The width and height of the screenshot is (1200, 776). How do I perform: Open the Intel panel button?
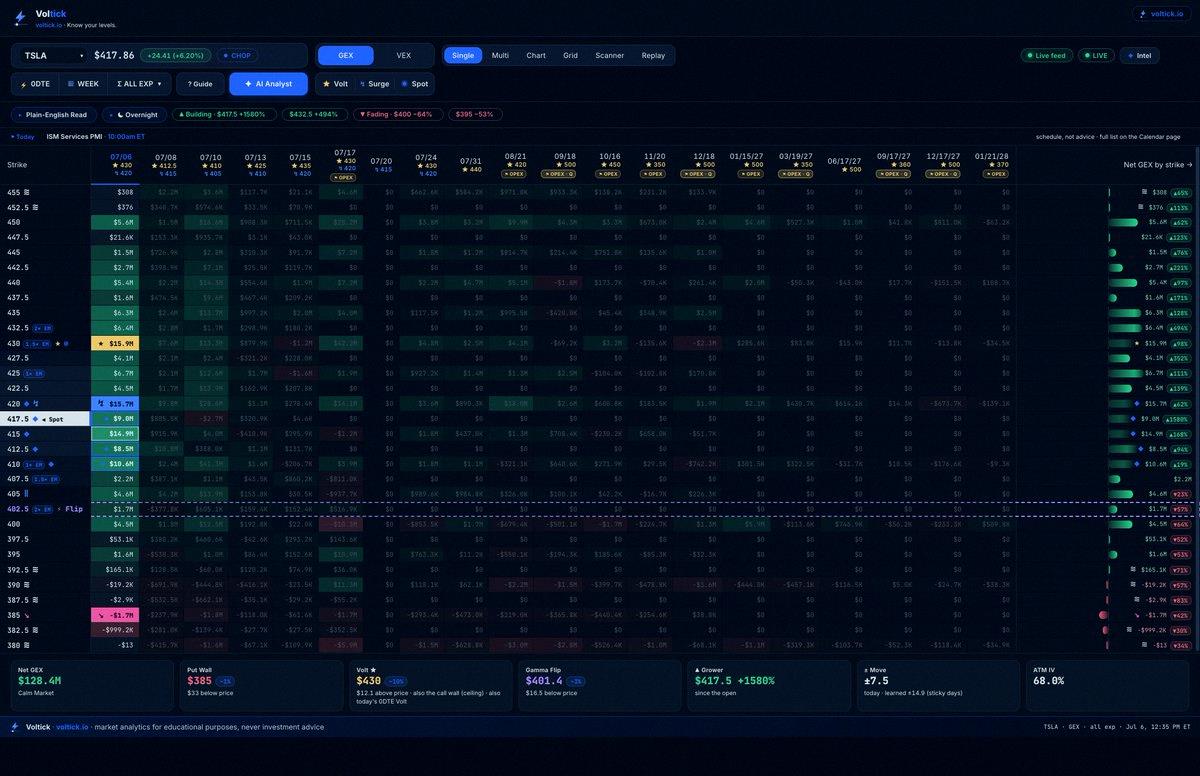tap(1140, 56)
